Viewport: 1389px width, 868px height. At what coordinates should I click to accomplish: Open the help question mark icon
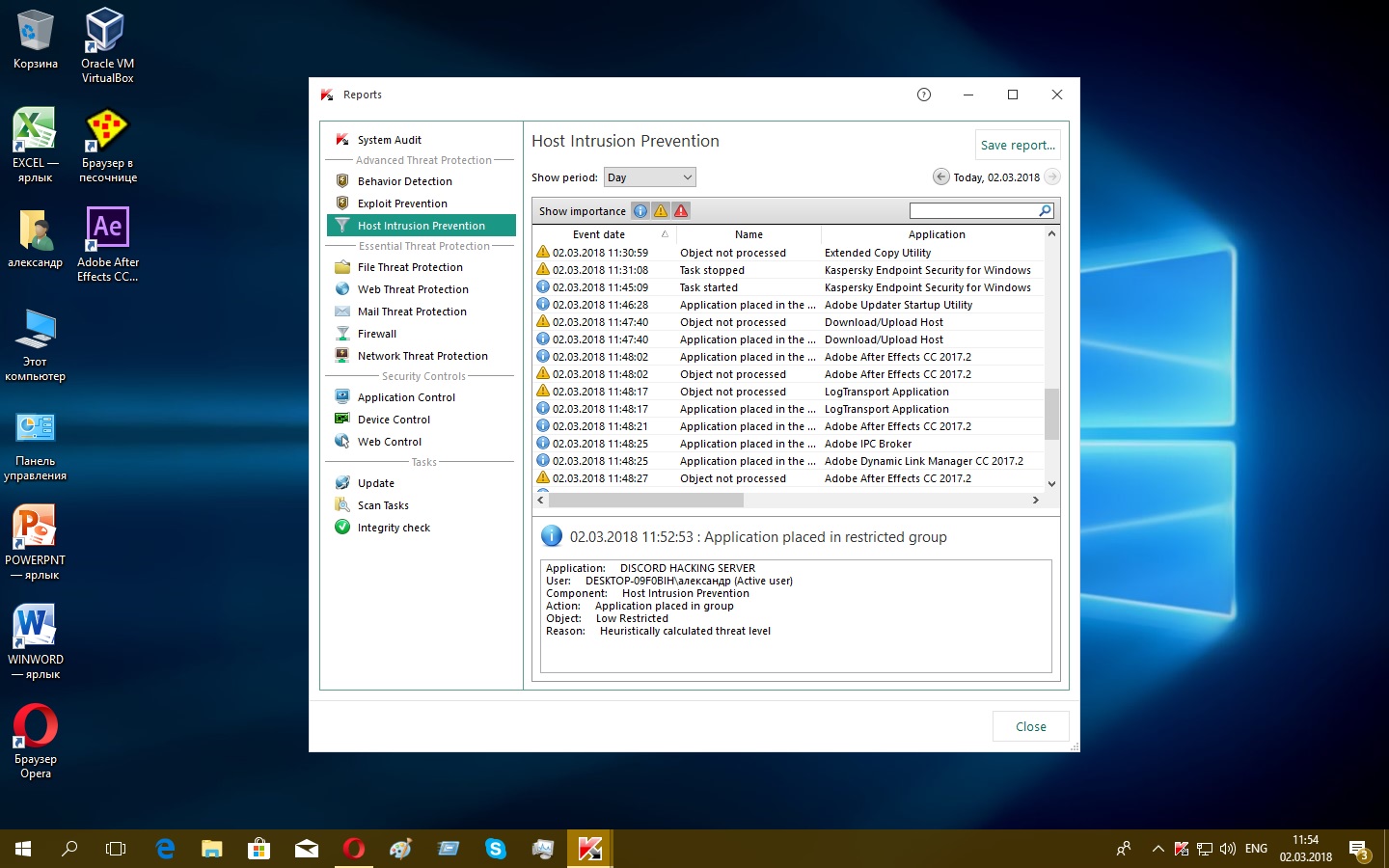tap(924, 95)
